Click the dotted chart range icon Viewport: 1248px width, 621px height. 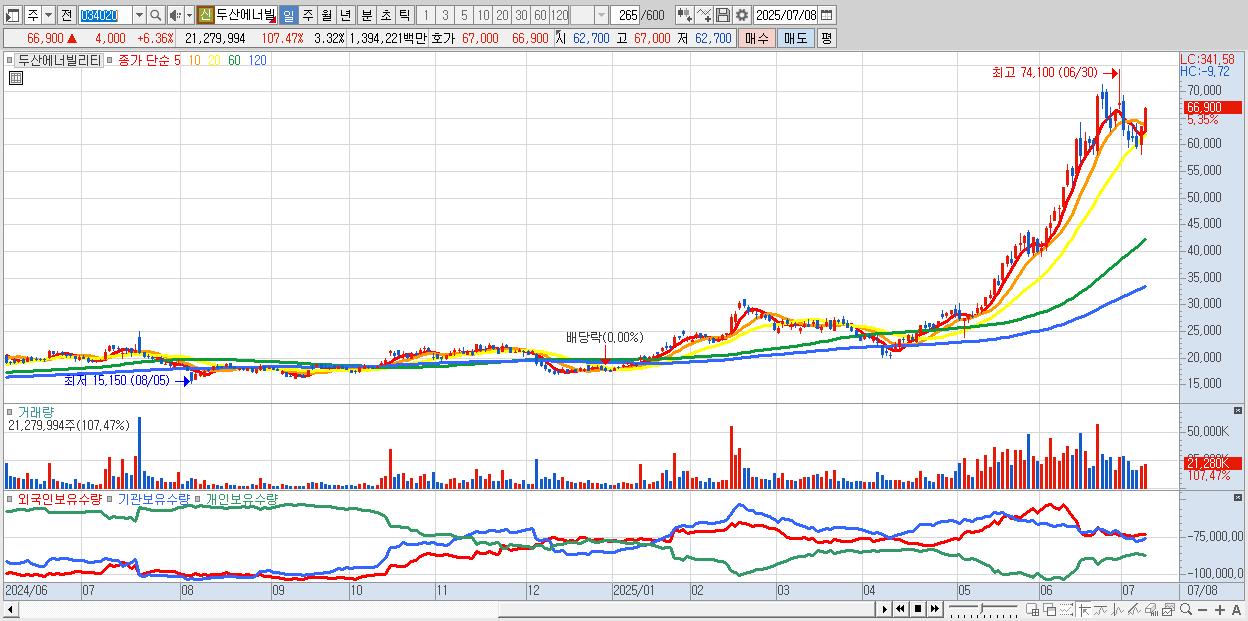(x=1067, y=609)
